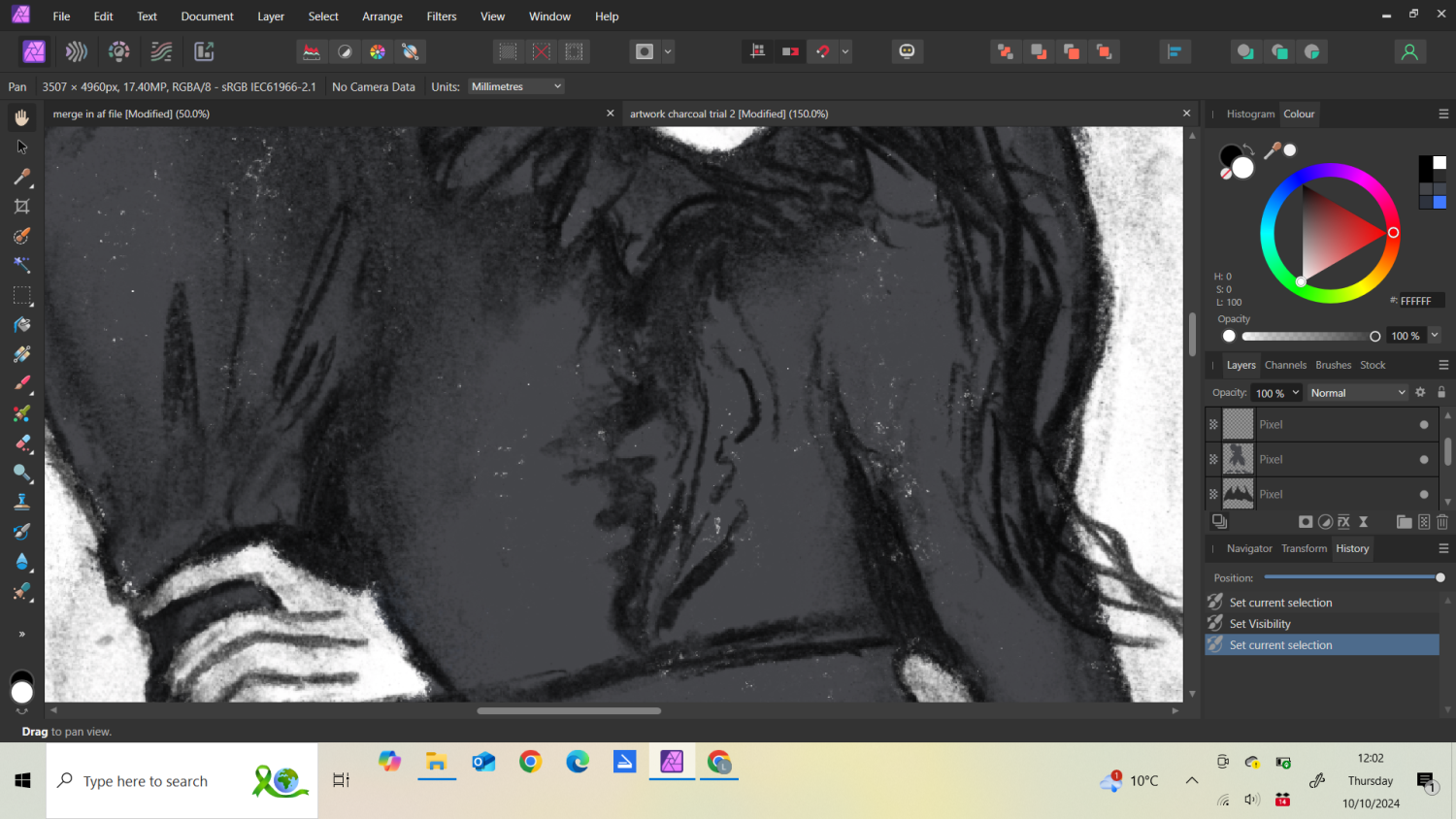The width and height of the screenshot is (1456, 819).
Task: Select the rectangular Marquee tool
Action: (21, 296)
